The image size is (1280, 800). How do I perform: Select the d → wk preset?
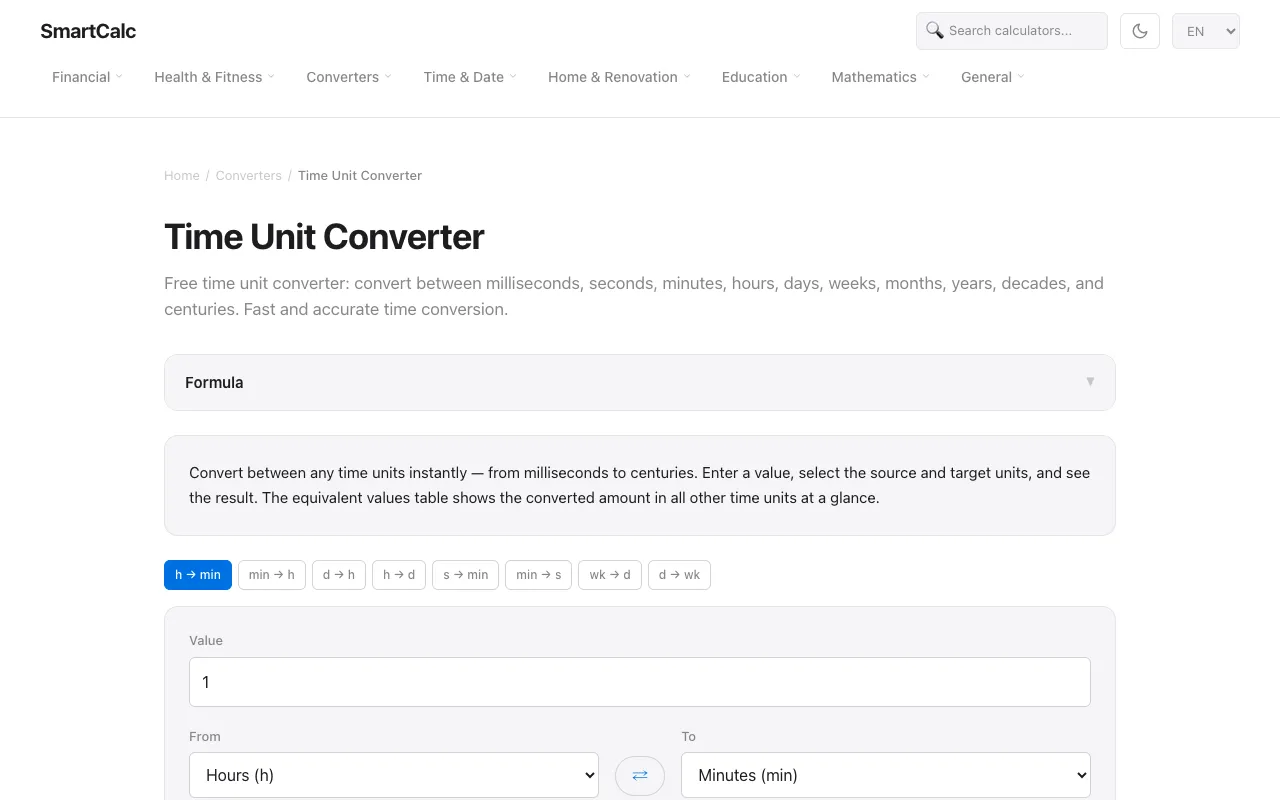pos(680,575)
